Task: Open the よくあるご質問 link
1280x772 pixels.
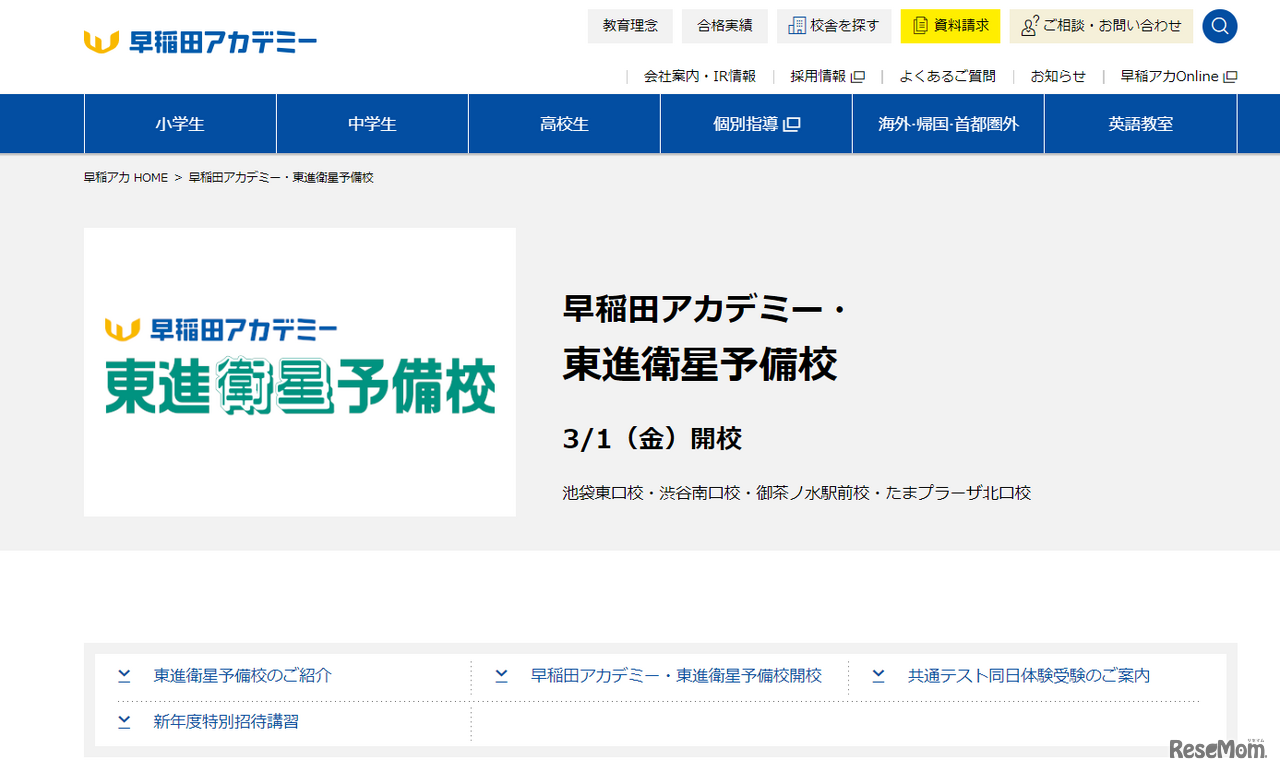Action: click(947, 75)
